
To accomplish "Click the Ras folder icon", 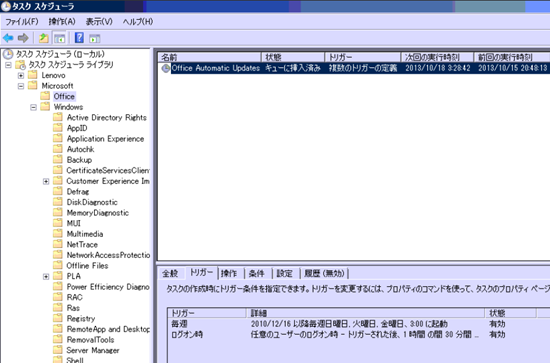I will 58,308.
